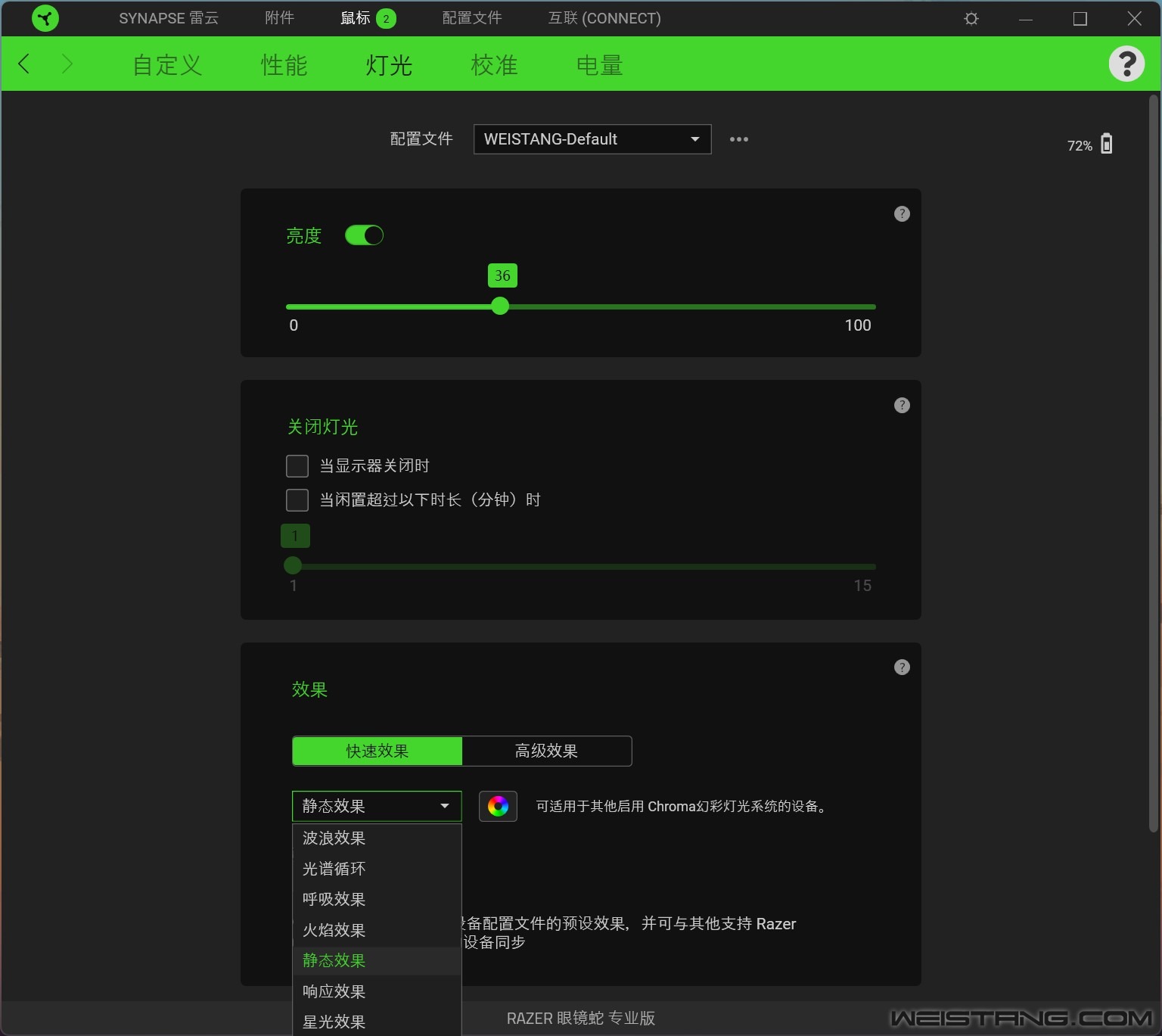Viewport: 1162px width, 1036px height.
Task: Click the brightness slider handle at 36
Action: point(500,306)
